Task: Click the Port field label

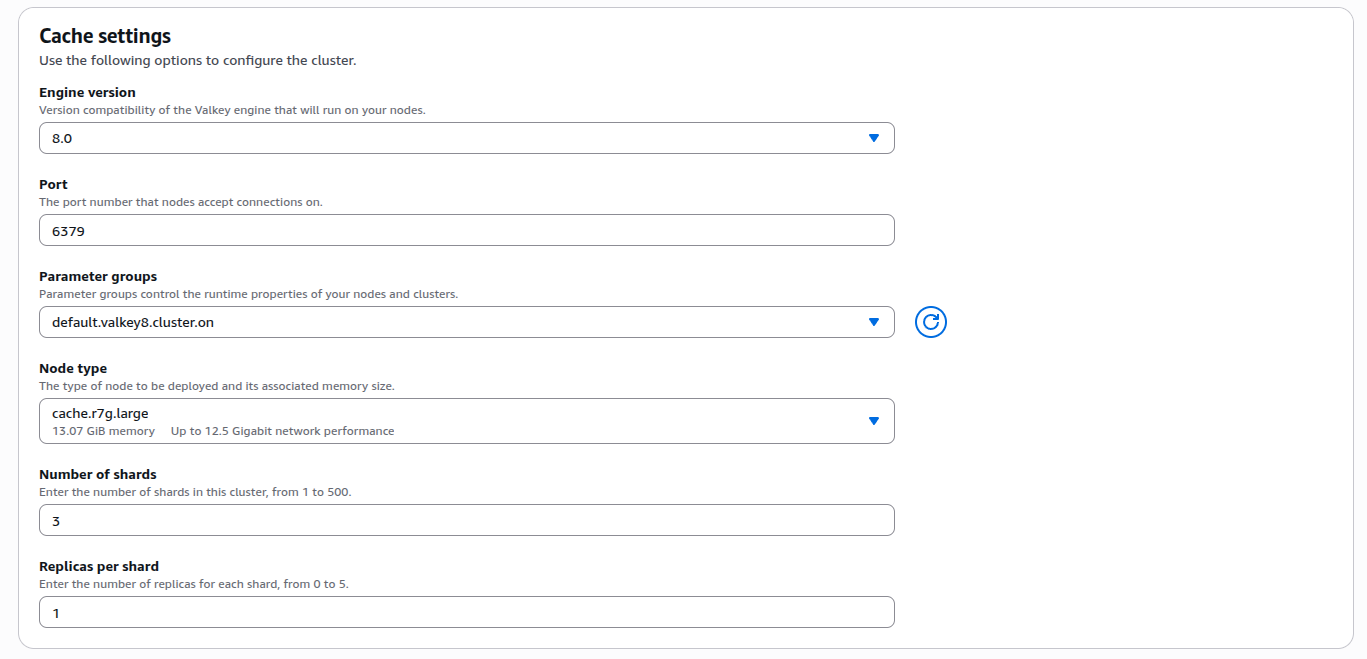Action: pyautogui.click(x=53, y=185)
